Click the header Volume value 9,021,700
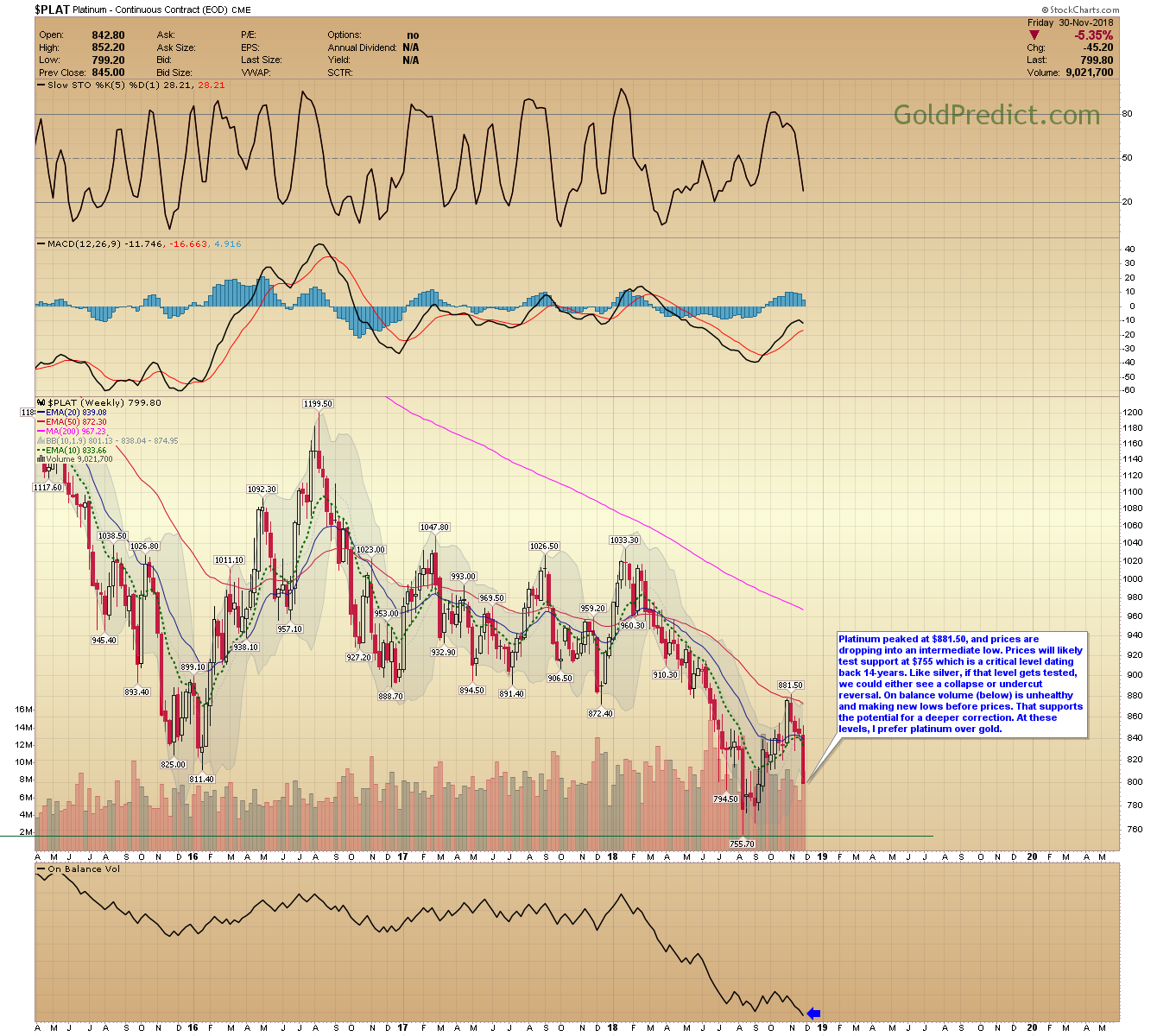1157x1036 pixels. tap(1089, 73)
